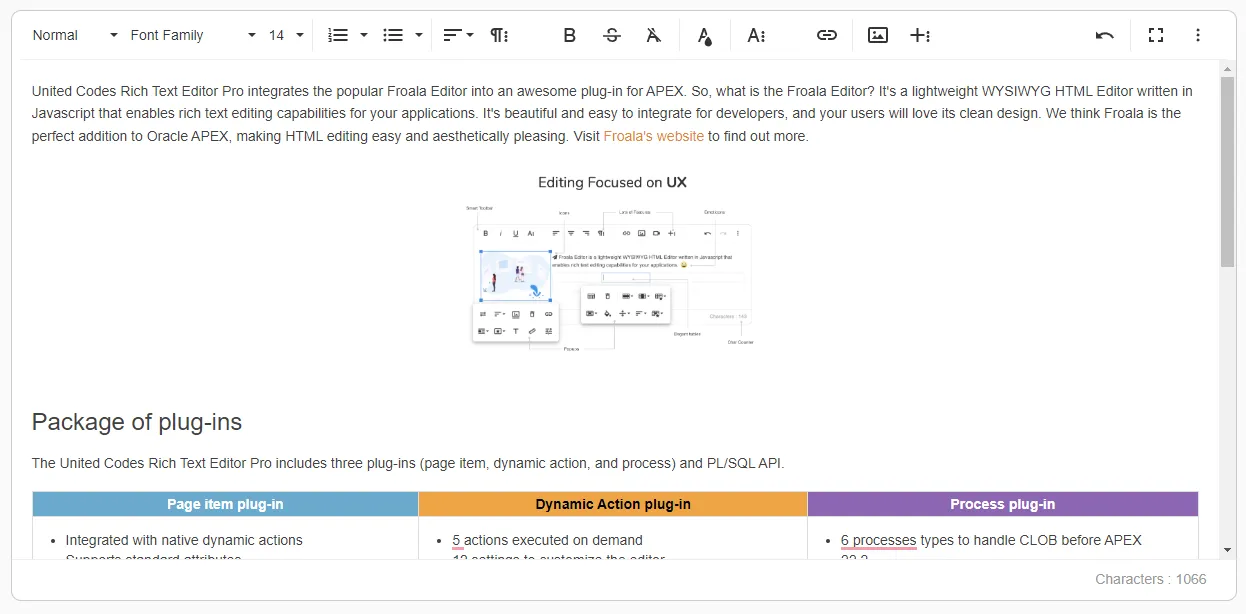Insert a link

pyautogui.click(x=827, y=35)
